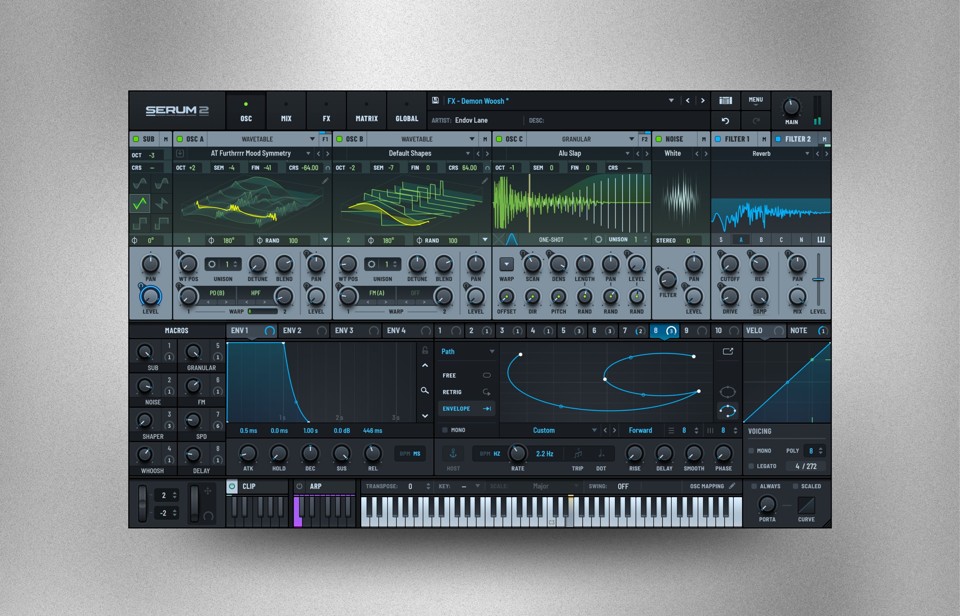
Task: Enable the ALWAYS portamento checkbox
Action: [754, 486]
